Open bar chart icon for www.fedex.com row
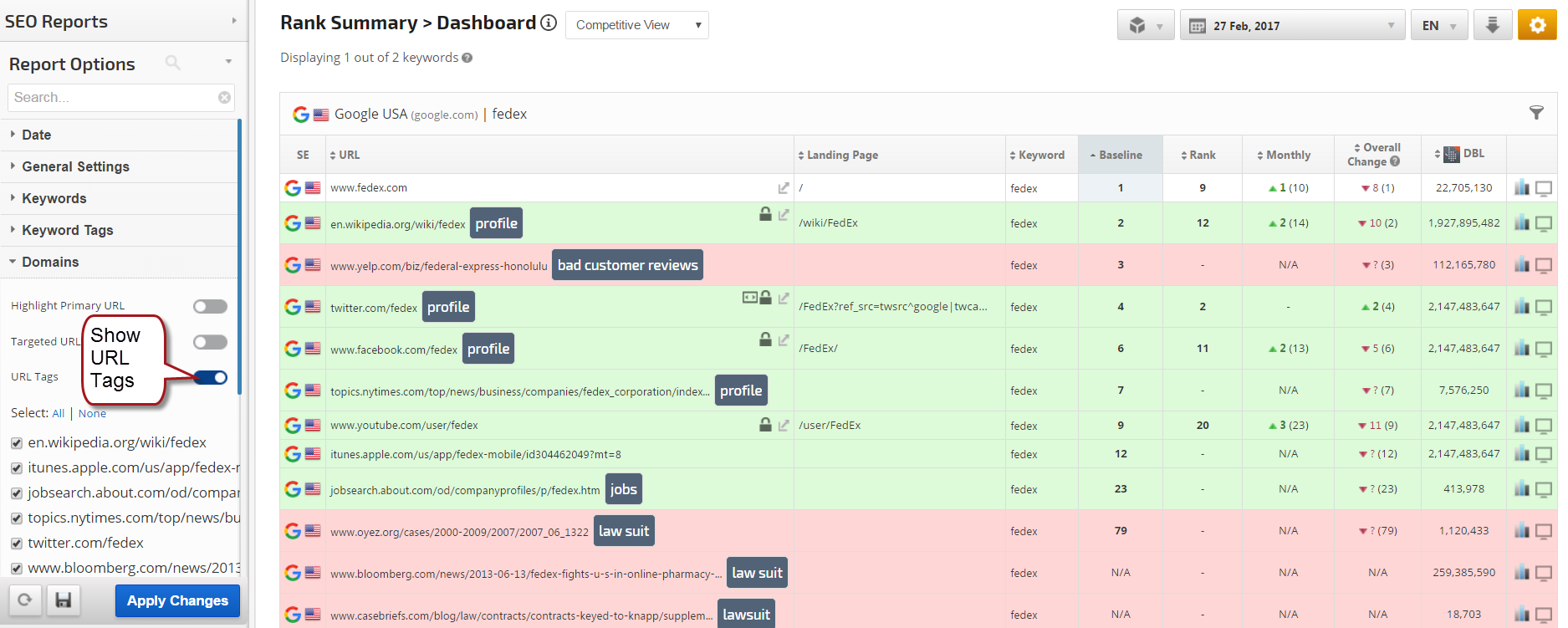Image resolution: width=1568 pixels, height=628 pixels. (1522, 188)
